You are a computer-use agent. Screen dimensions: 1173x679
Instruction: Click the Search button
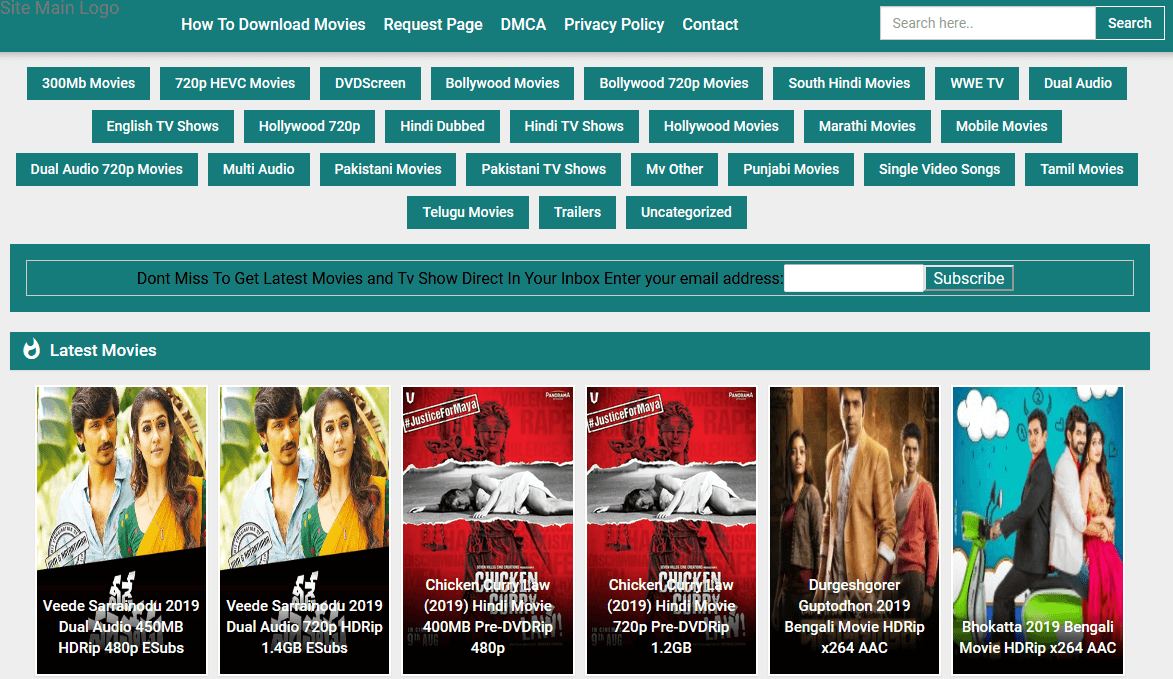pos(1130,23)
